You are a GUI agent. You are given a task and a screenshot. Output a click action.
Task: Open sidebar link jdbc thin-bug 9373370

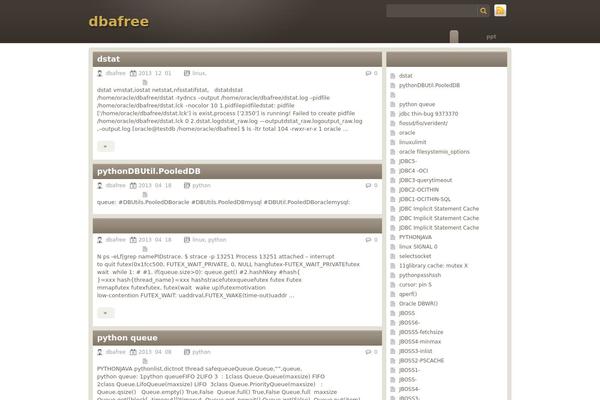(428, 114)
